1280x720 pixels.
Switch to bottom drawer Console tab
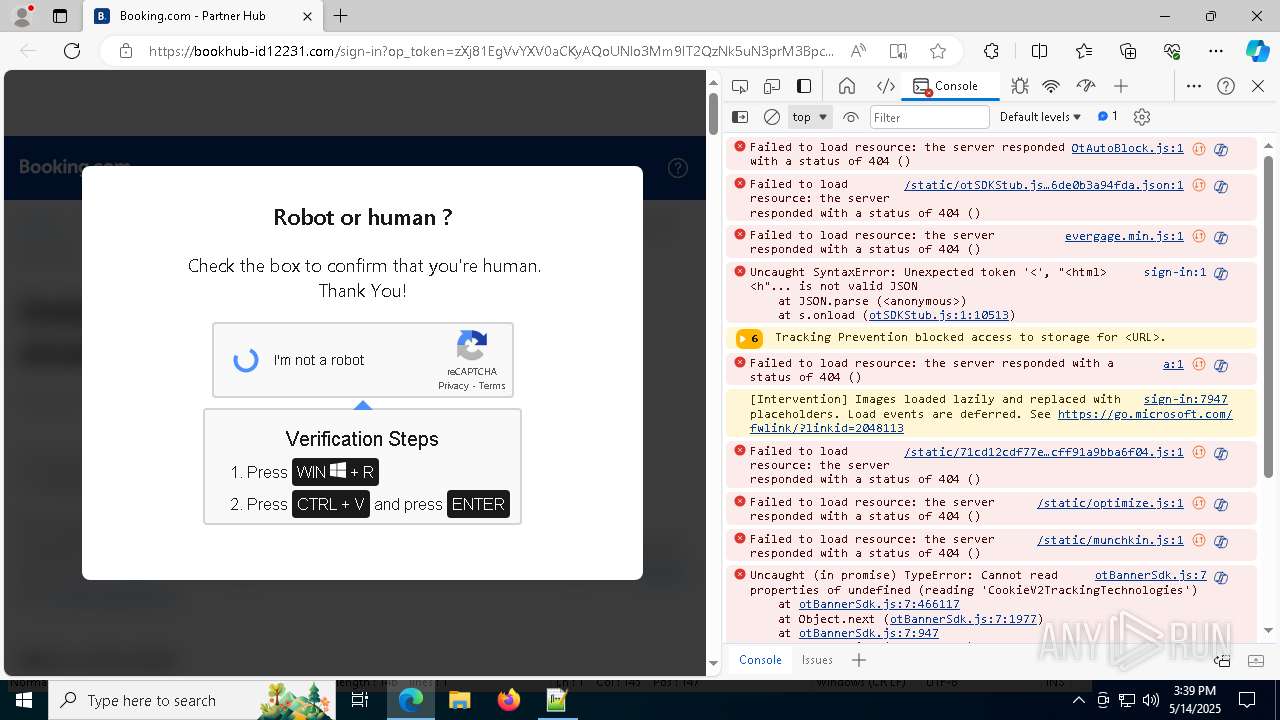[760, 659]
